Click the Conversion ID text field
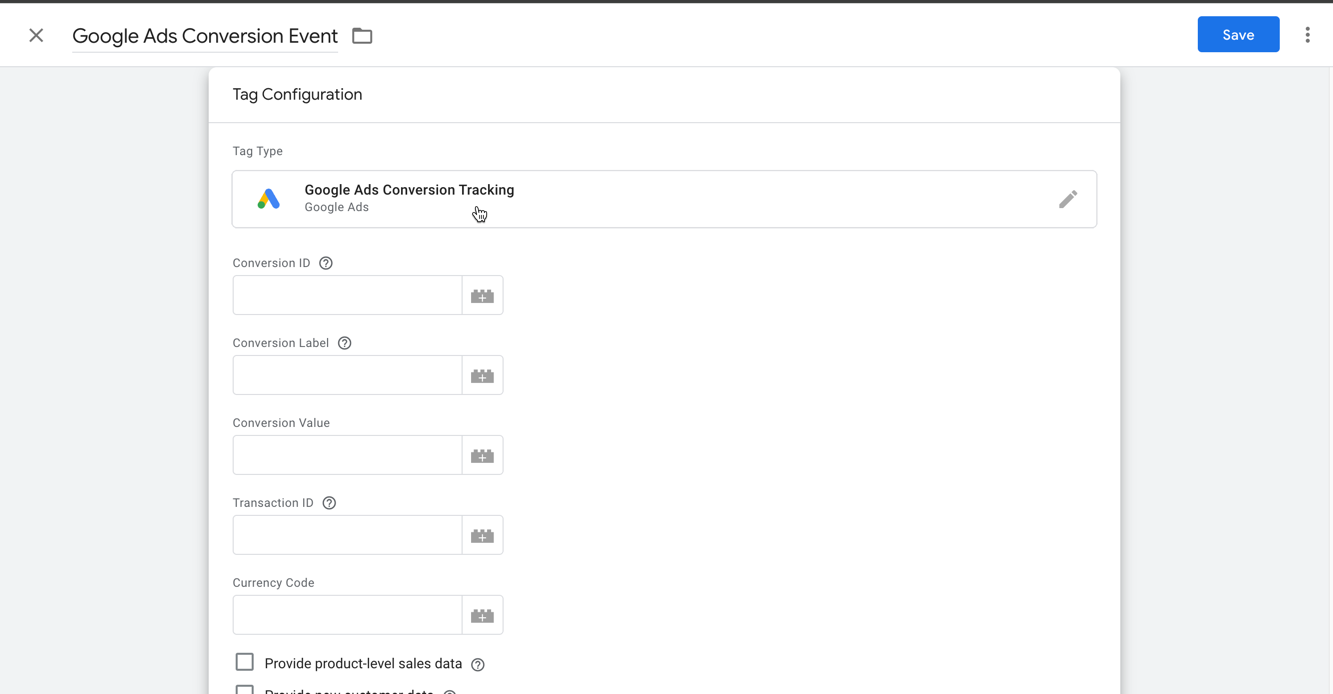 click(x=347, y=296)
